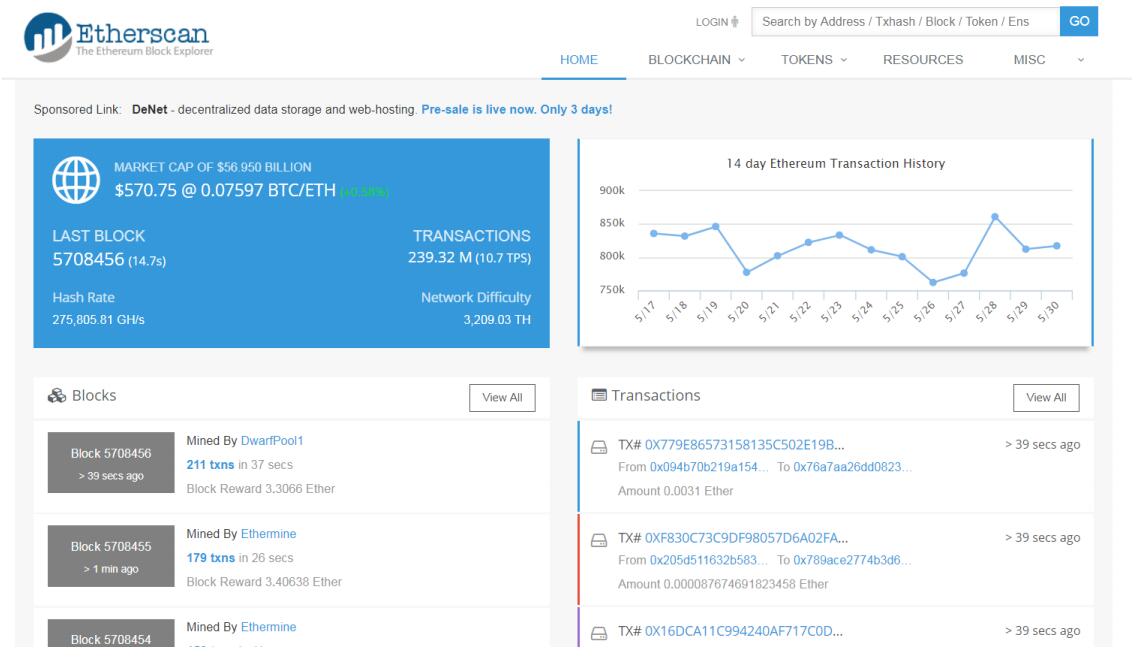1142x661 pixels.
Task: Click the 211 txns link
Action: coord(210,464)
